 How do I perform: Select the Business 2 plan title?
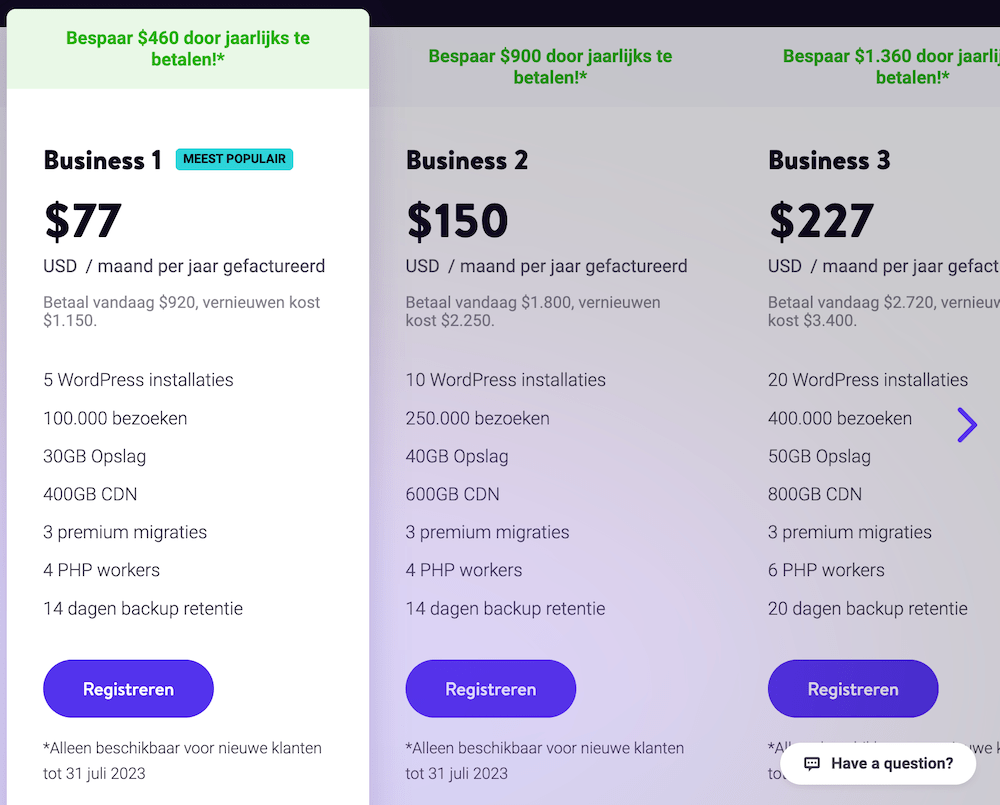[x=467, y=160]
